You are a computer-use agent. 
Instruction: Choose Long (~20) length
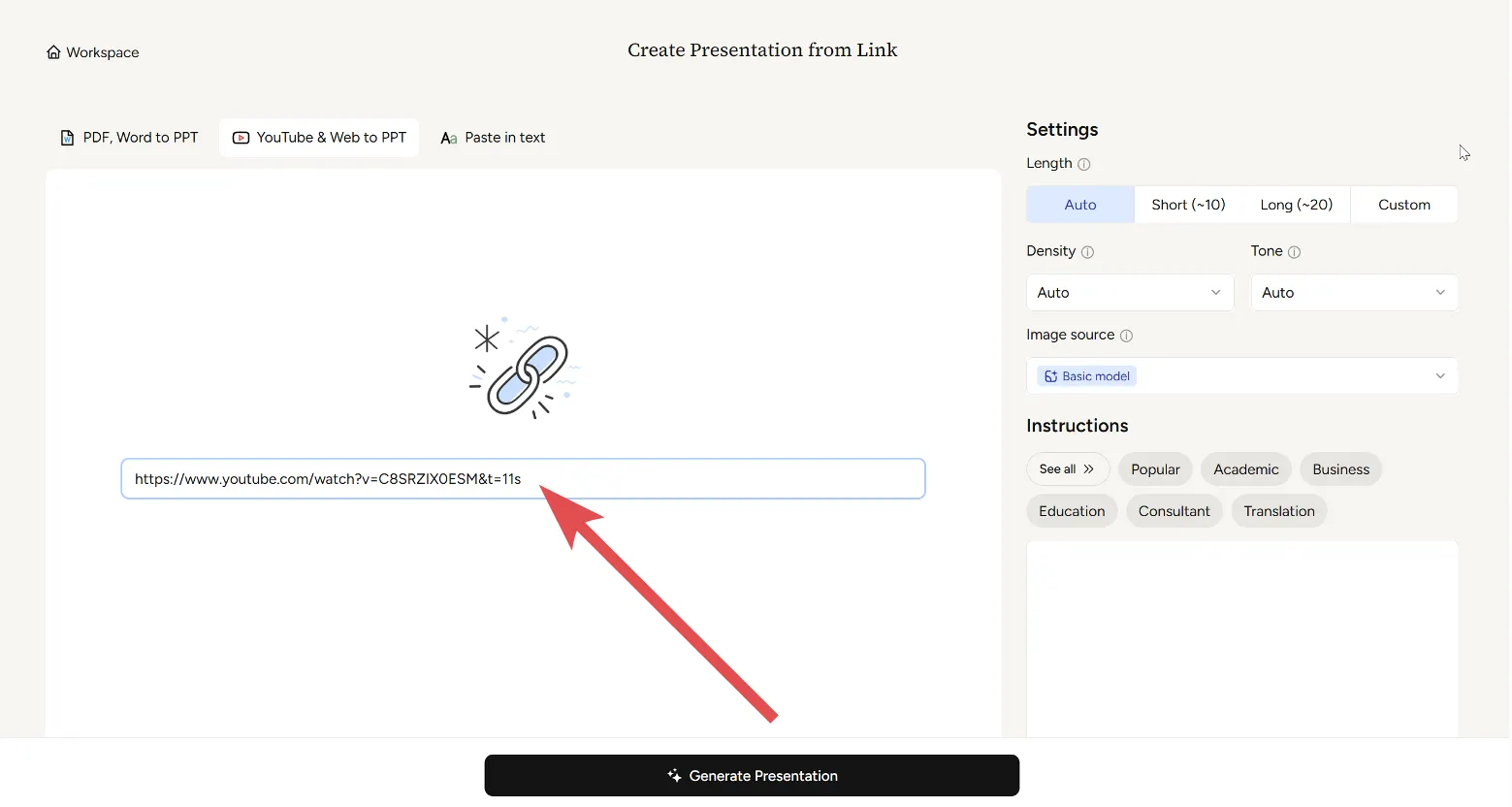tap(1296, 205)
